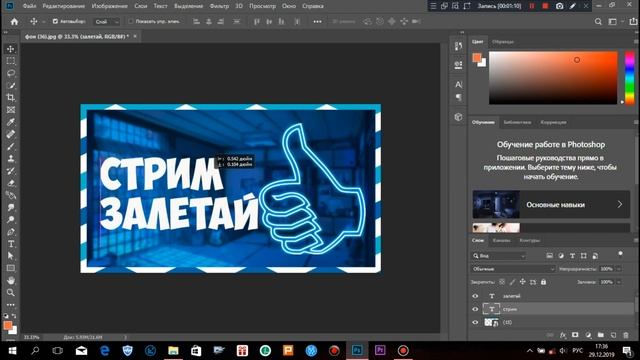
Task: Select the Horizontal Type tool
Action: [x=11, y=244]
